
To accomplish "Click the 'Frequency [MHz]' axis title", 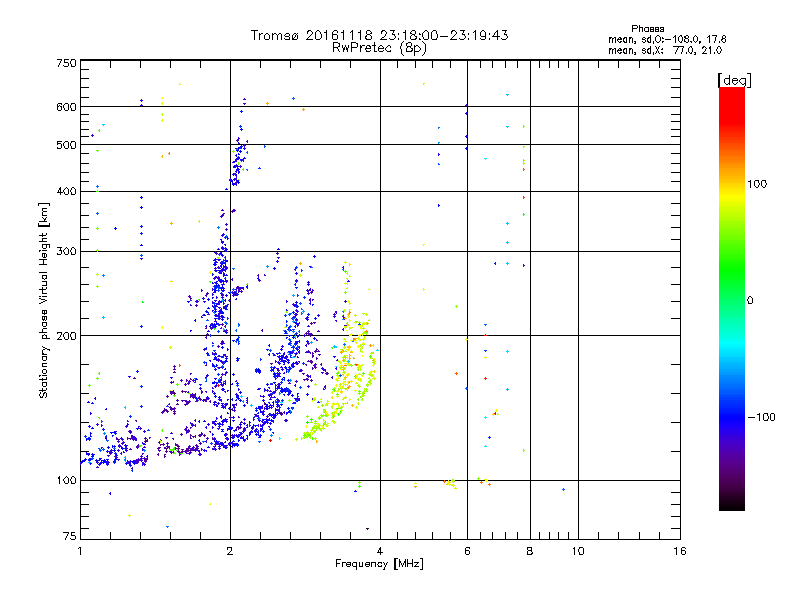I will (x=379, y=564).
